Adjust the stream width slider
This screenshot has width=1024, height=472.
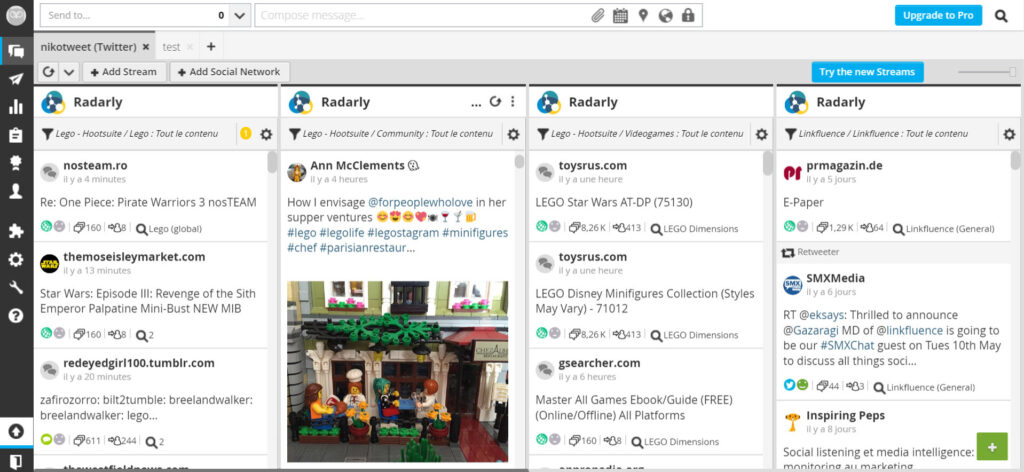[x=987, y=72]
